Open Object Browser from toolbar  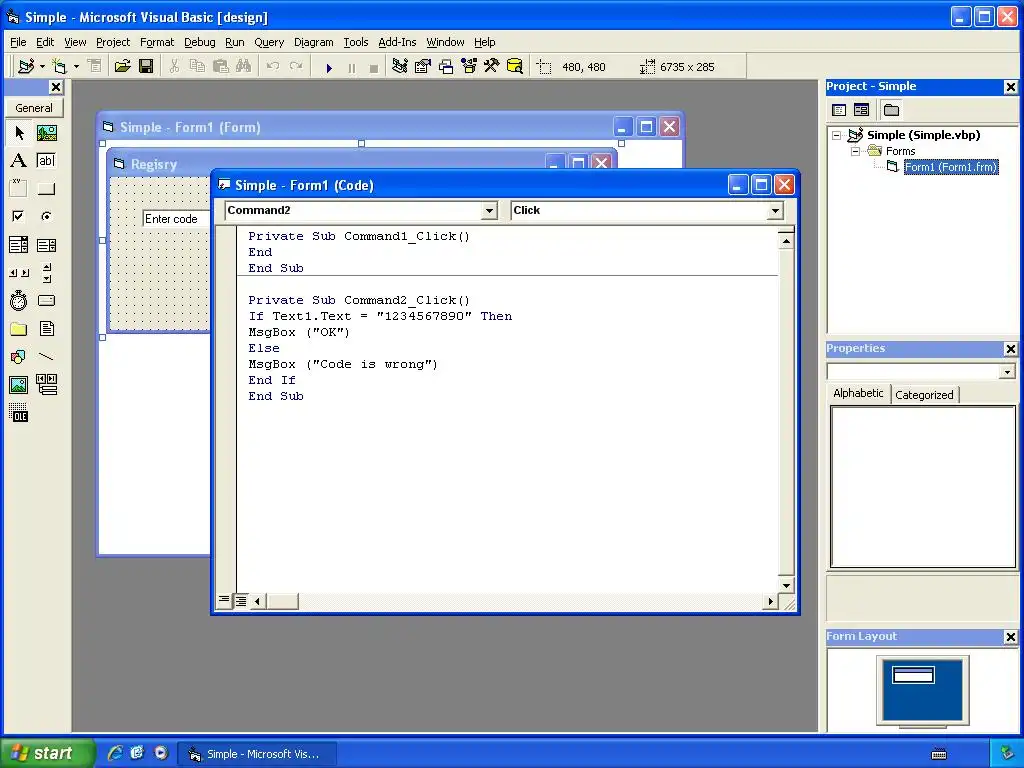[x=469, y=66]
